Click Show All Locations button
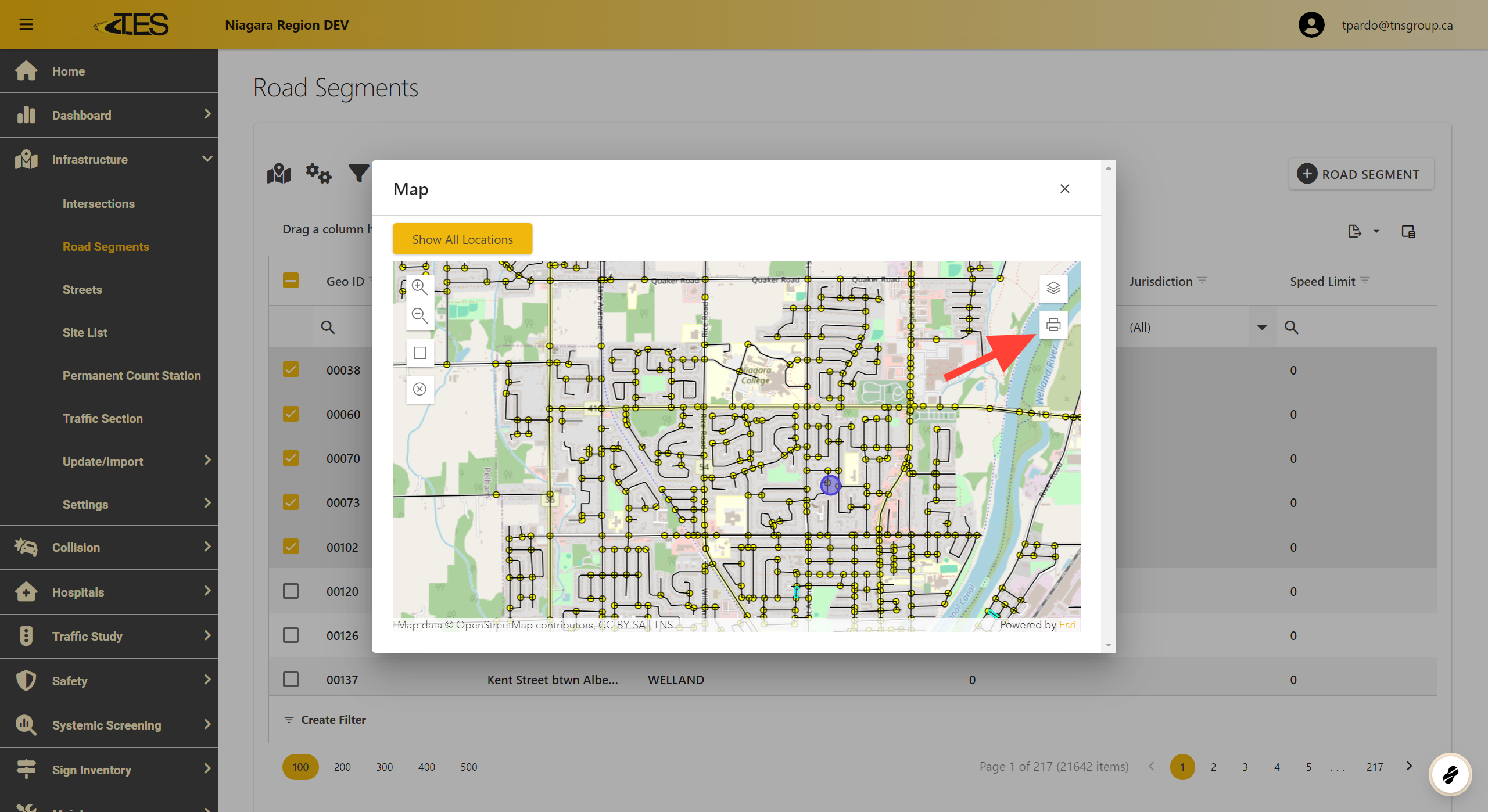Viewport: 1488px width, 812px height. click(x=462, y=239)
